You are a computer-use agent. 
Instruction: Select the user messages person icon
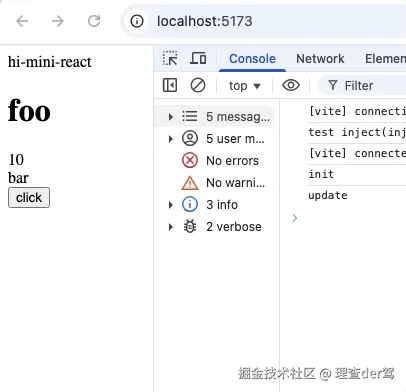point(190,138)
